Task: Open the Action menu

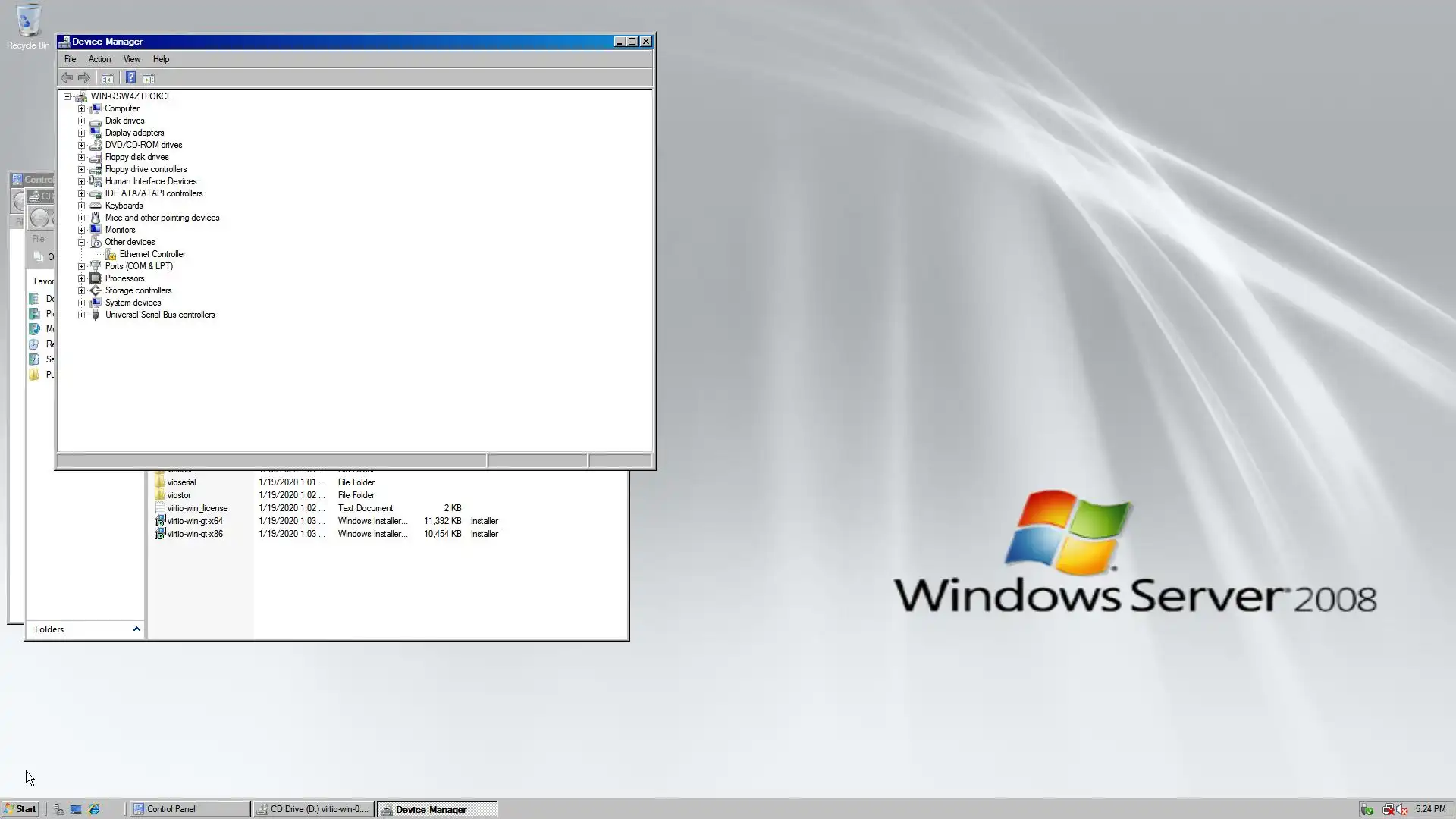Action: tap(99, 59)
